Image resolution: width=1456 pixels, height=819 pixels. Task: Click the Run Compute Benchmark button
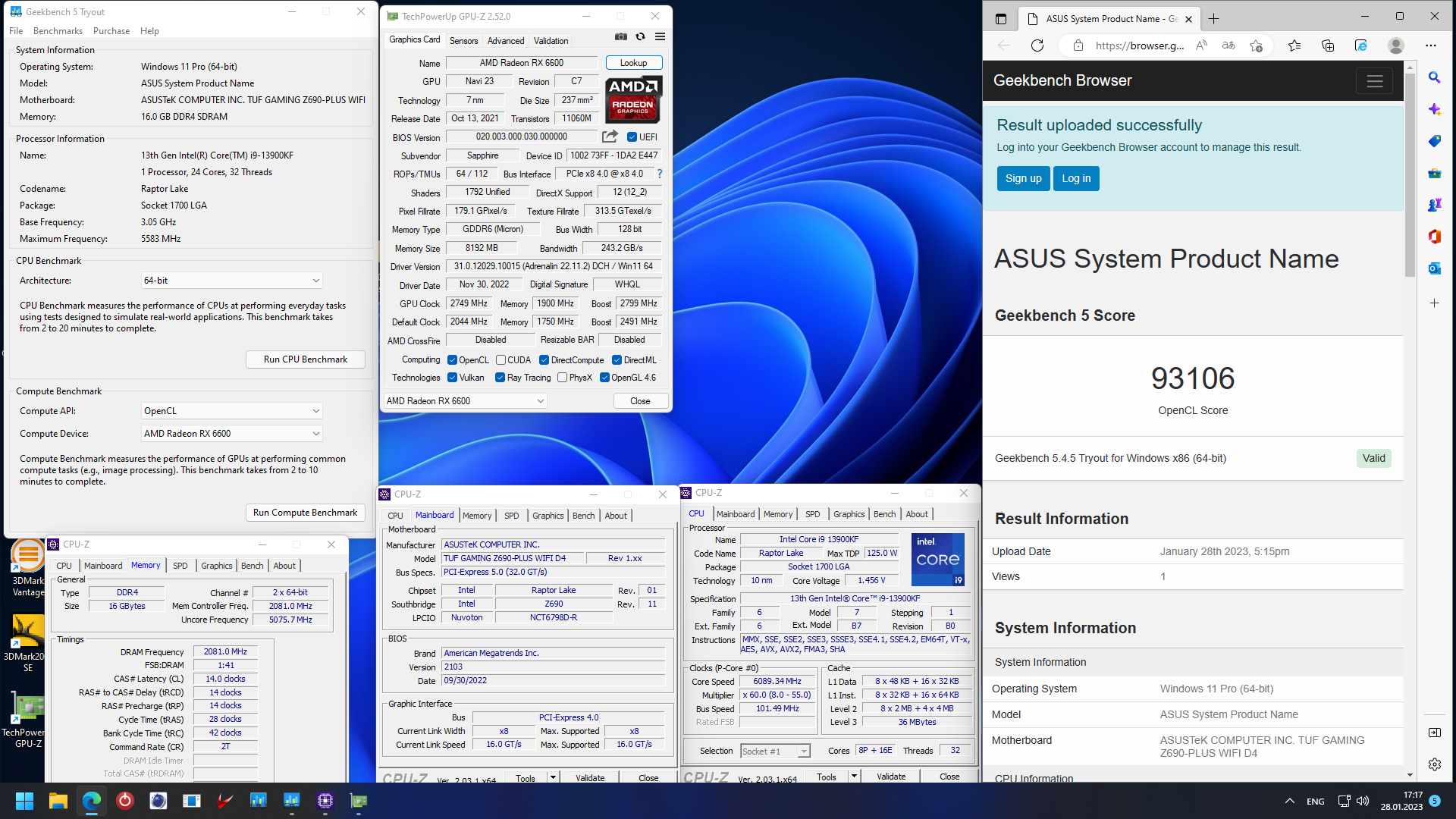pyautogui.click(x=306, y=513)
